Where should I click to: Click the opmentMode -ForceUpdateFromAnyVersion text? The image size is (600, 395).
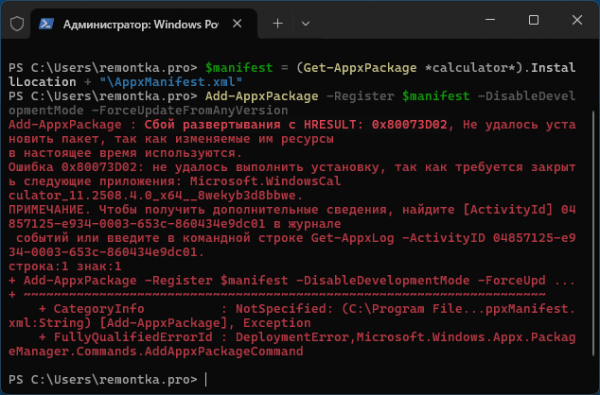tap(148, 110)
